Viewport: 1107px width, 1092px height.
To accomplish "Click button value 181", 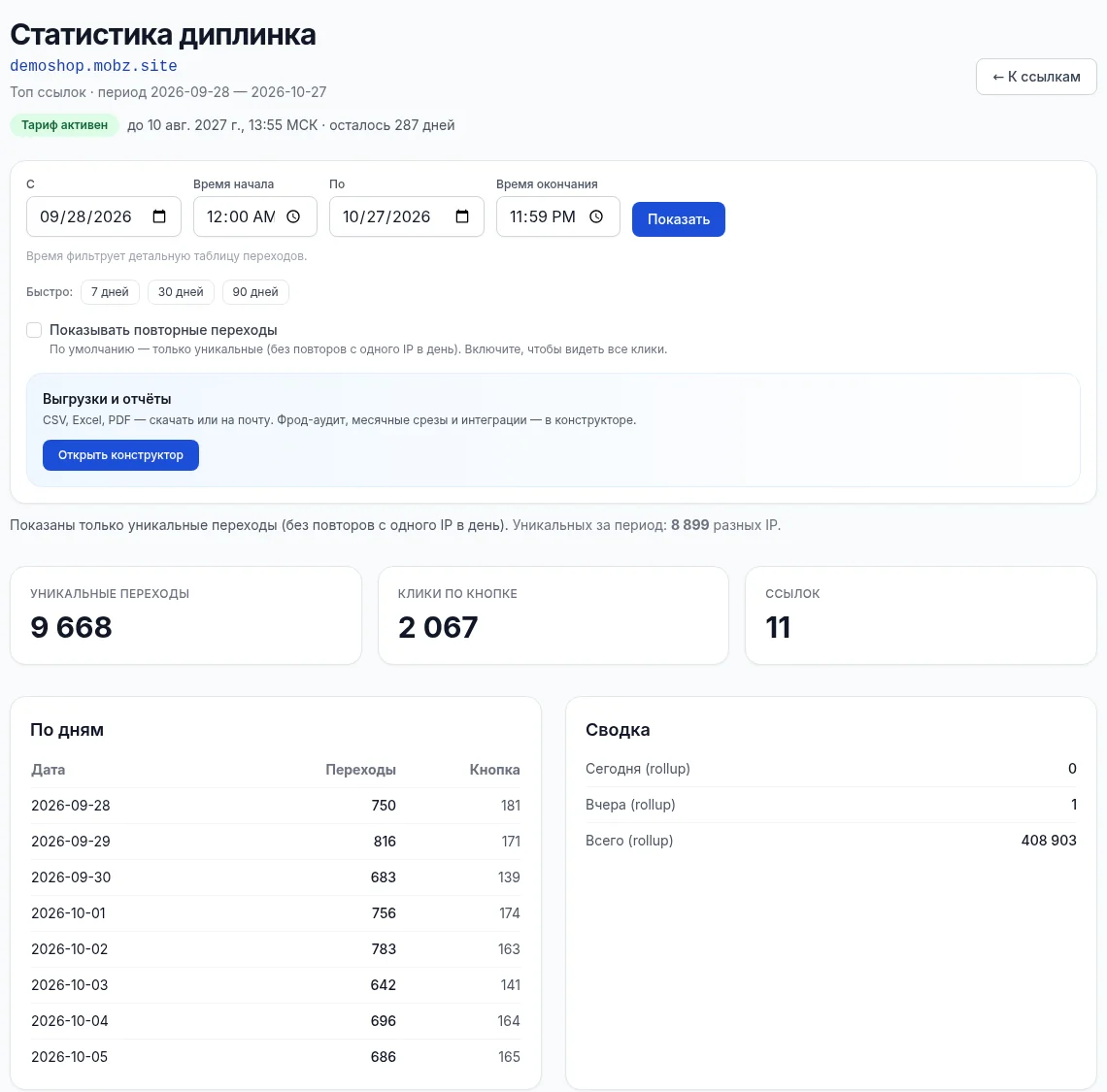I will pyautogui.click(x=511, y=806).
